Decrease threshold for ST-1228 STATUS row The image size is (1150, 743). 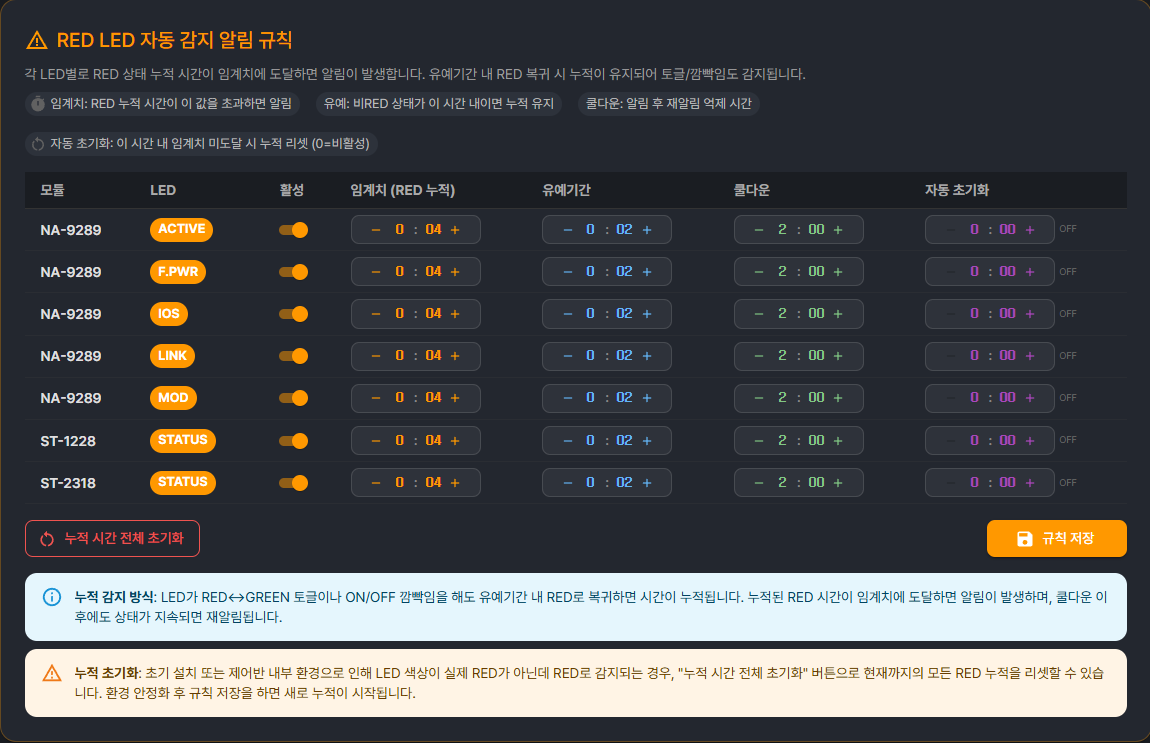376,440
